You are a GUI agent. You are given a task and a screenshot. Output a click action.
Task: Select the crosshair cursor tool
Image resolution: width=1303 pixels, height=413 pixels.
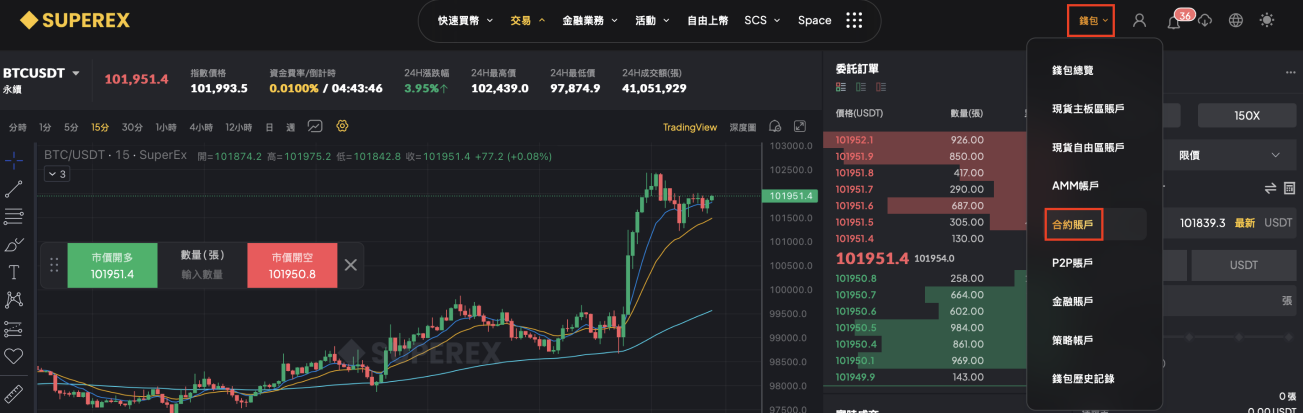[x=14, y=160]
